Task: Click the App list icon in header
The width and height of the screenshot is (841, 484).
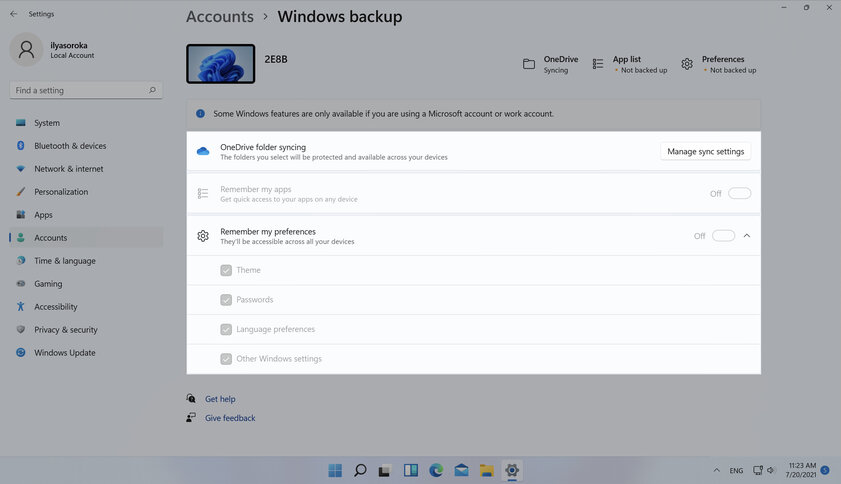Action: 598,64
